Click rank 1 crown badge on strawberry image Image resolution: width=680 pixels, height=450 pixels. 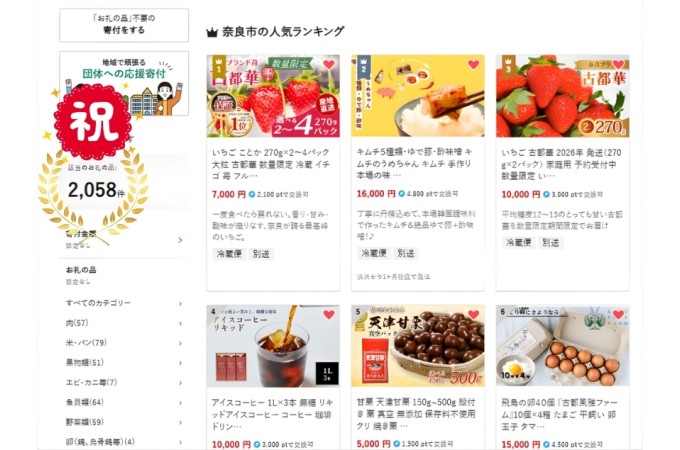pyautogui.click(x=219, y=65)
